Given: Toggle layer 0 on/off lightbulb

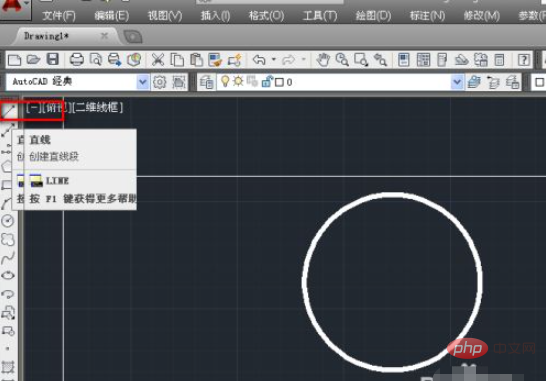Looking at the screenshot, I should point(225,81).
